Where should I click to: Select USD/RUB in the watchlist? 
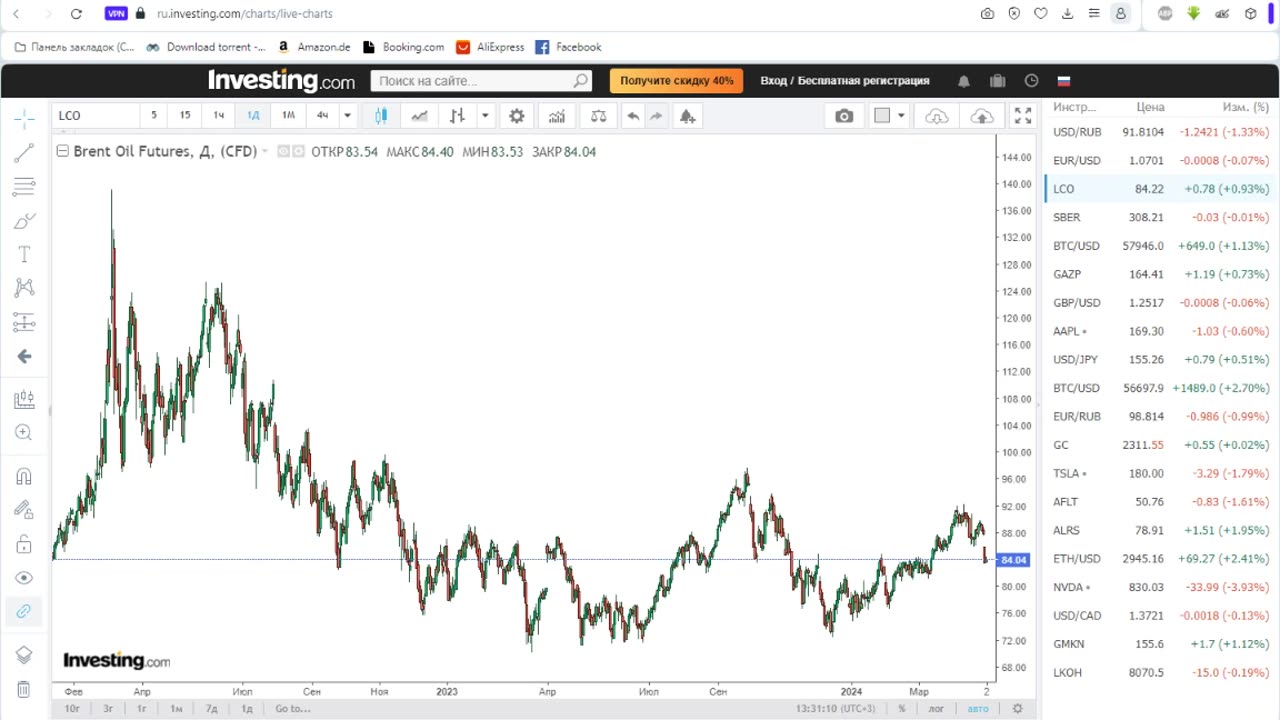click(x=1159, y=132)
